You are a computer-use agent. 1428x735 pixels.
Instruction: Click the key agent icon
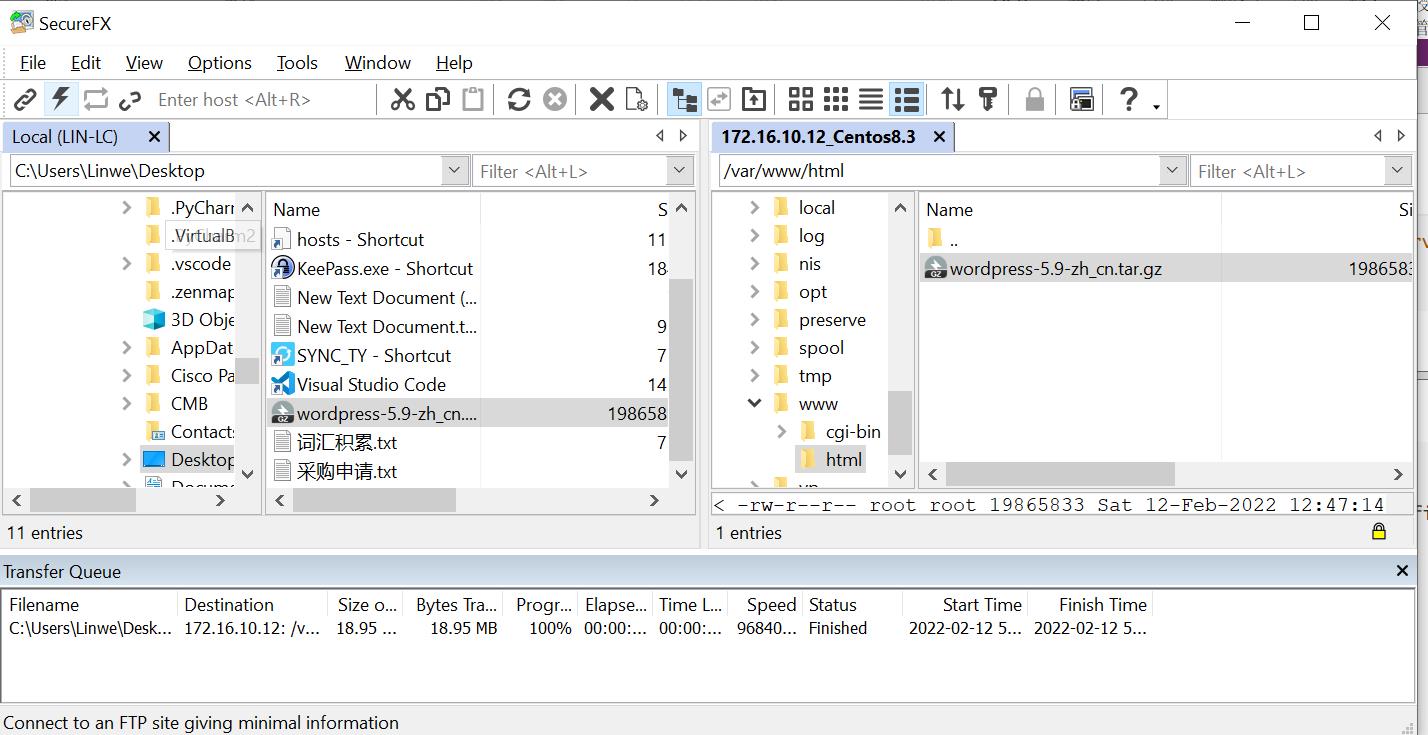coord(988,99)
